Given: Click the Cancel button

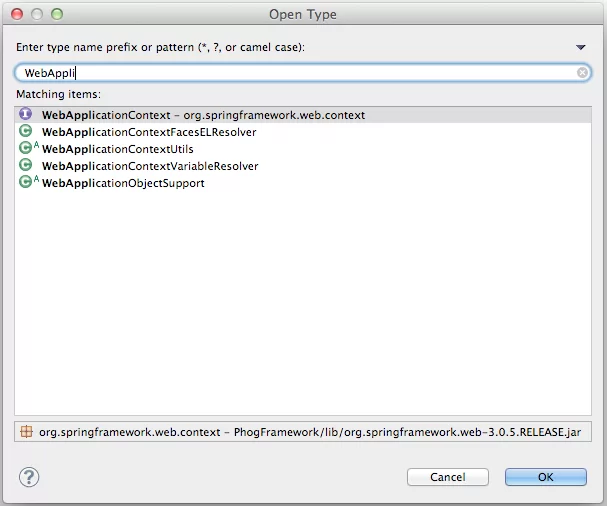Looking at the screenshot, I should tap(448, 477).
